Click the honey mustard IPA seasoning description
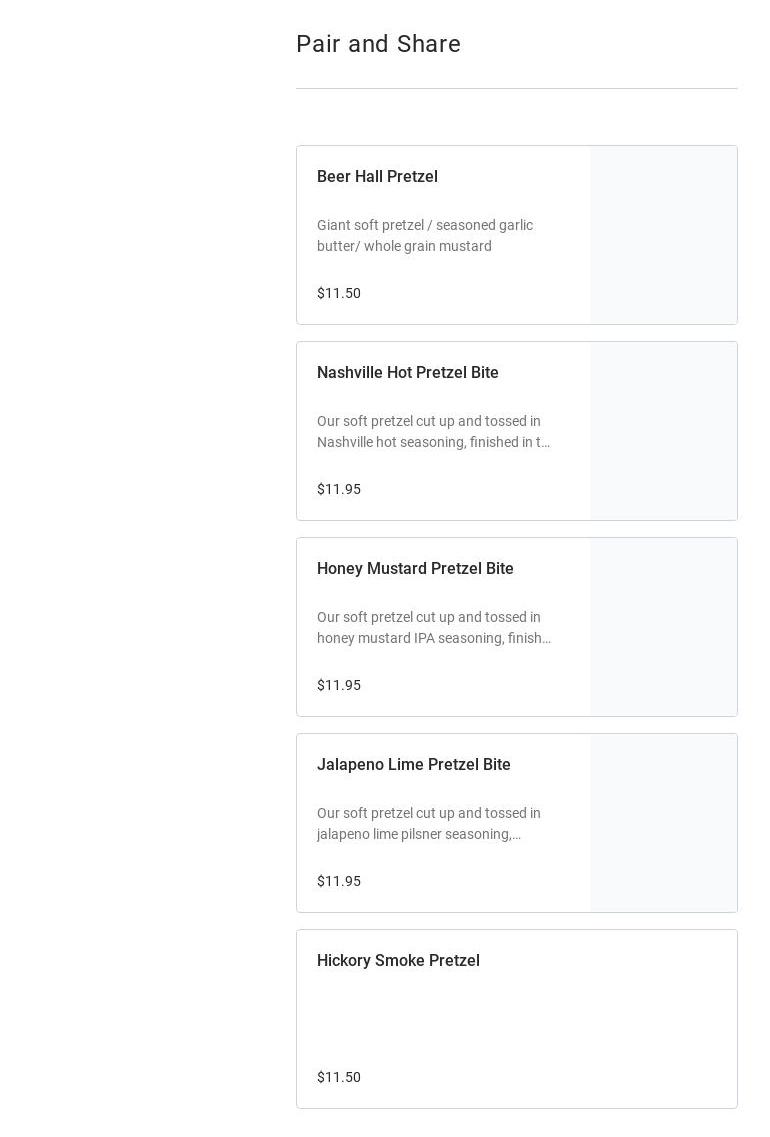Screen dimensions: 770x1137 [x=433, y=628]
